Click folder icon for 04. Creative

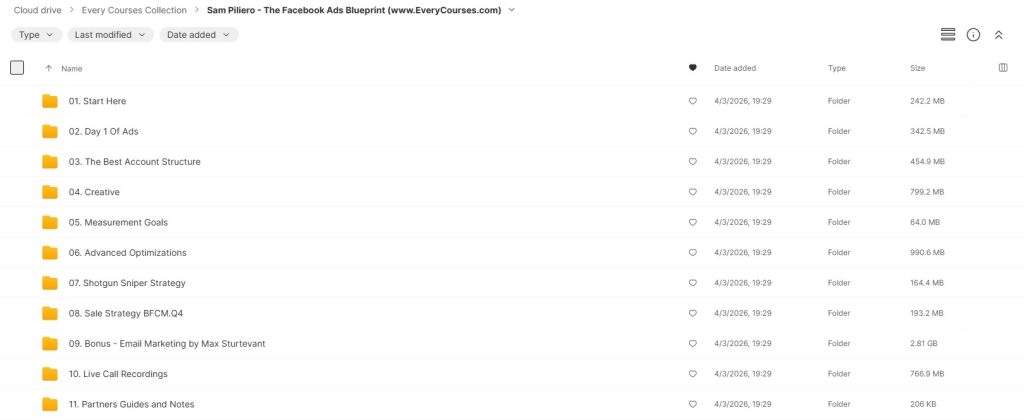coord(50,192)
